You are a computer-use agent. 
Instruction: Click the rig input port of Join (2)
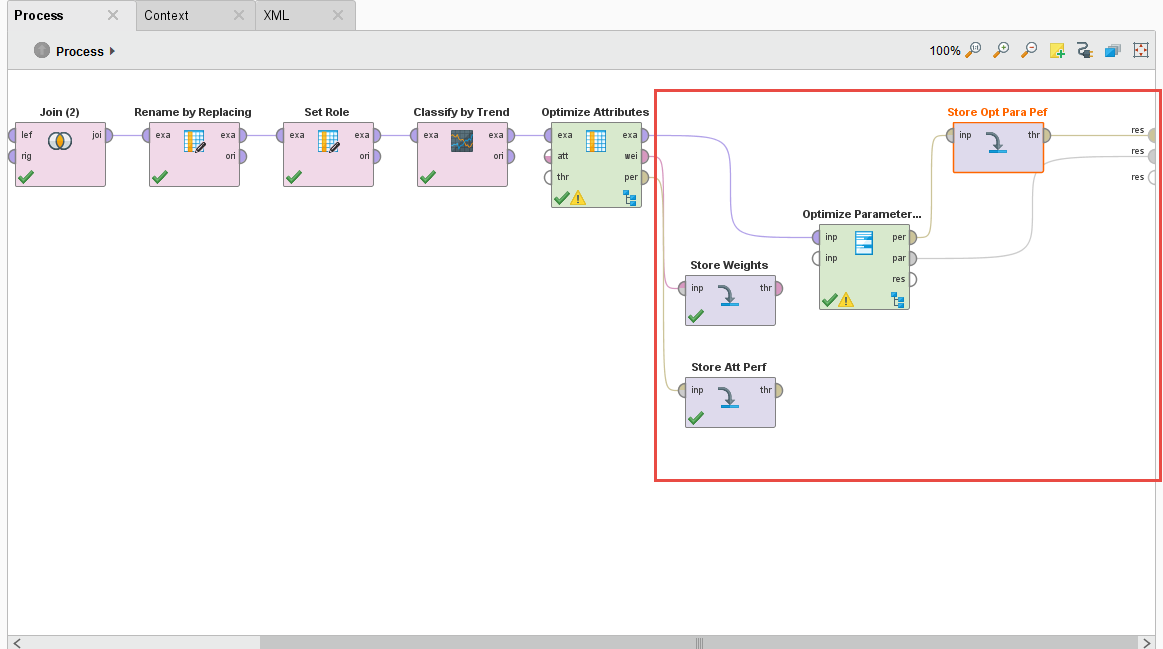(x=13, y=157)
